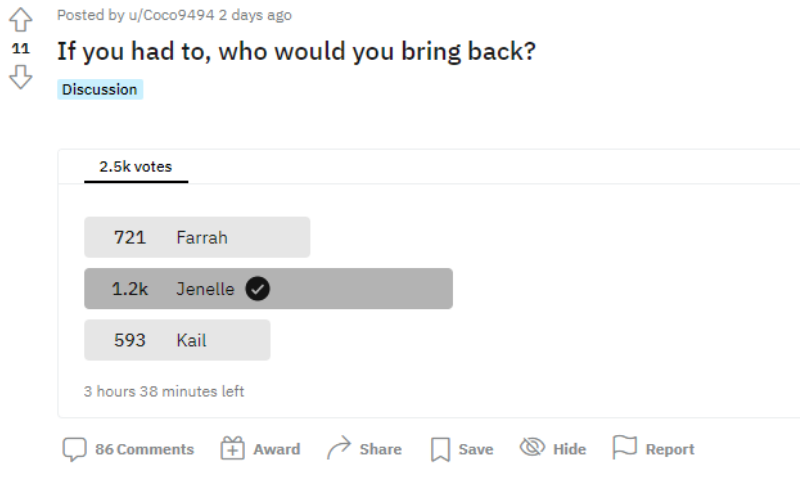The image size is (800, 500).
Task: Select the Farrah poll option
Action: point(197,237)
